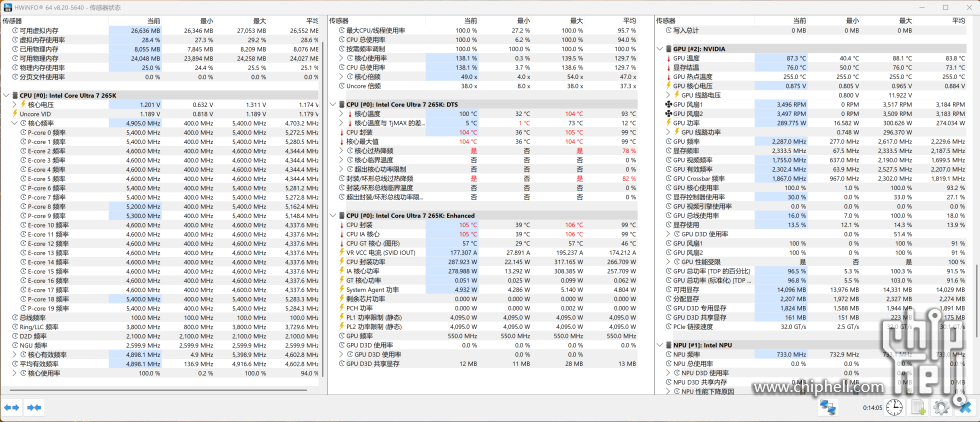Click the fan icon in the 3,496 RPM row

pos(668,104)
